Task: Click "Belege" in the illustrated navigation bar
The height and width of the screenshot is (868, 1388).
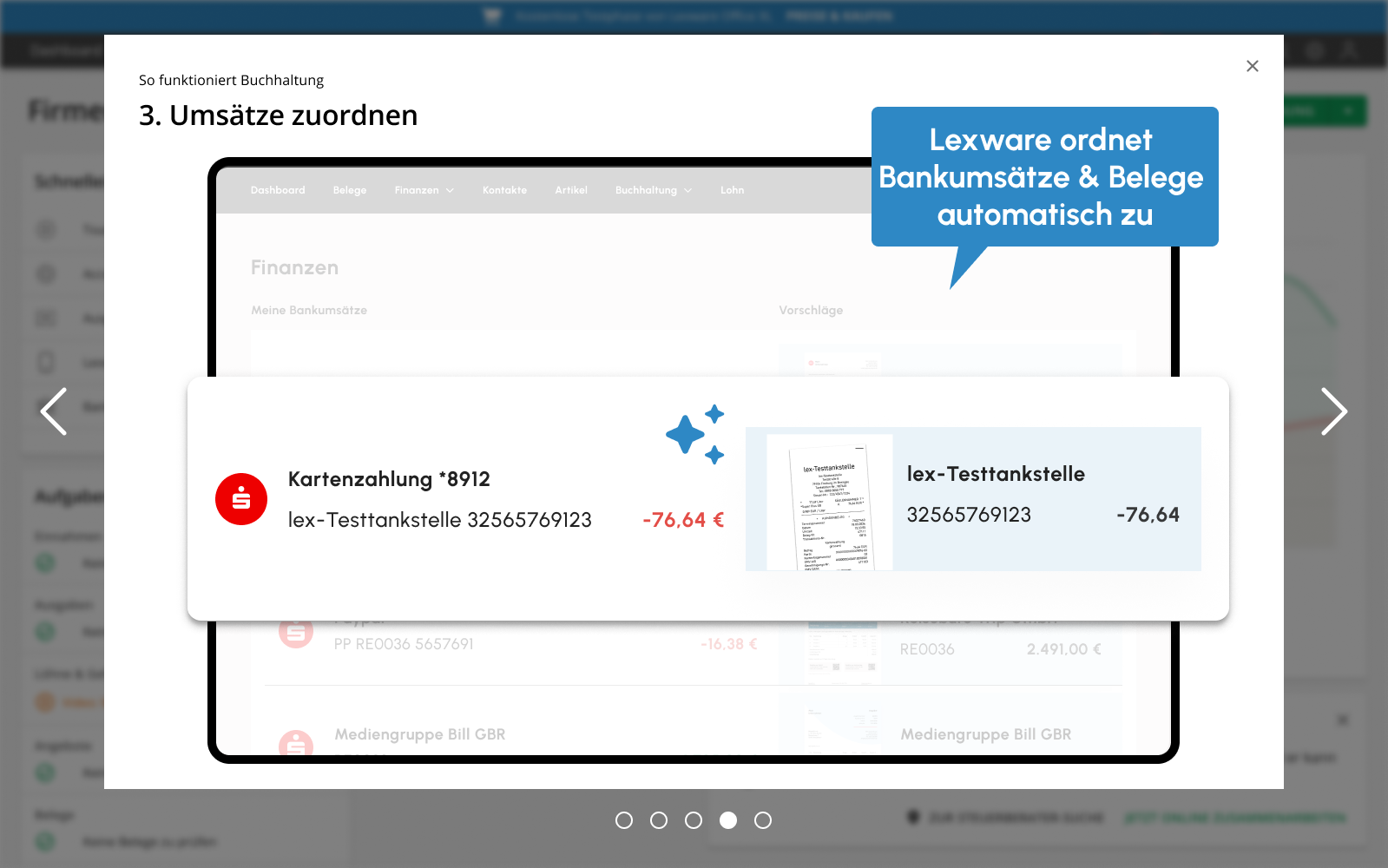Action: (x=350, y=190)
